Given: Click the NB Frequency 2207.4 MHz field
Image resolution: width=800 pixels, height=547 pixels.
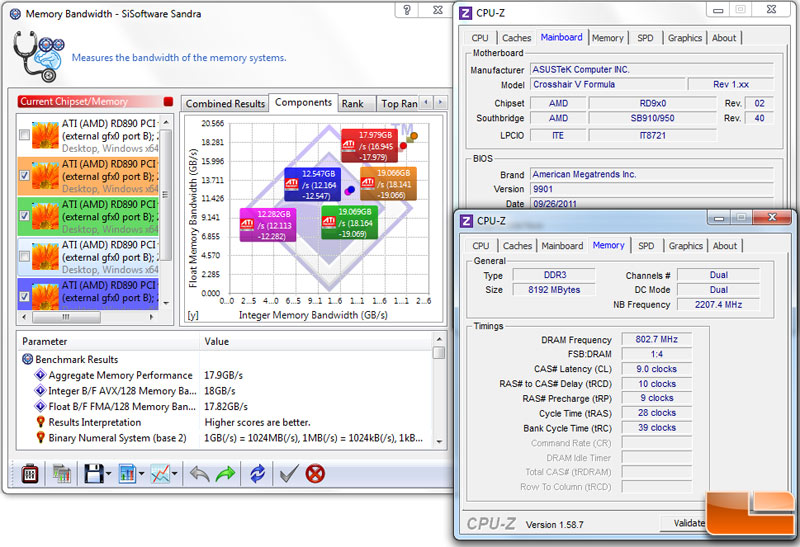Looking at the screenshot, I should pyautogui.click(x=718, y=305).
